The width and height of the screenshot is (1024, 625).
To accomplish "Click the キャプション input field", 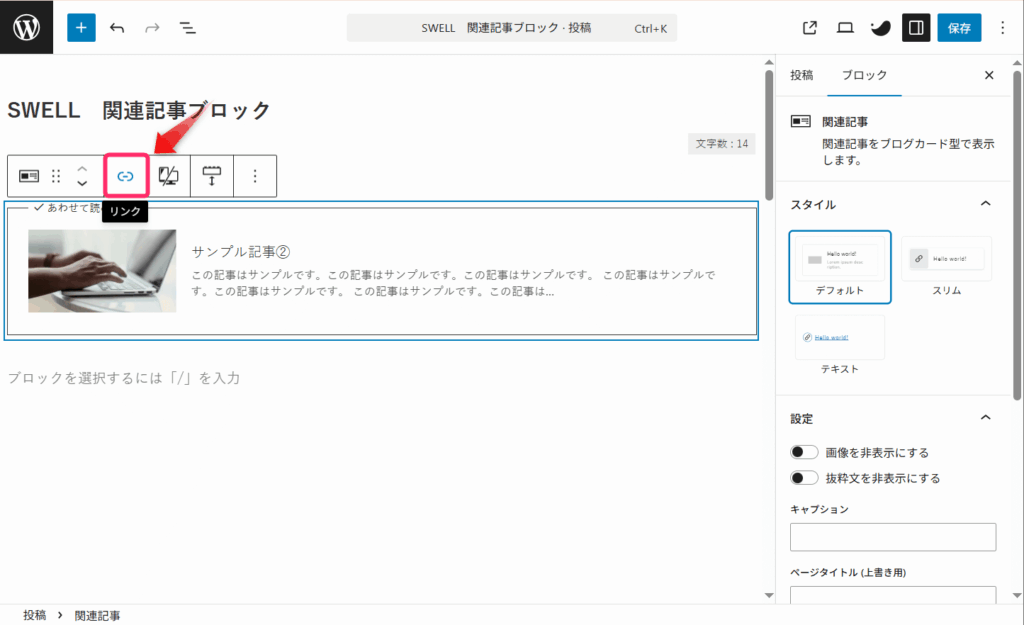I will 893,537.
